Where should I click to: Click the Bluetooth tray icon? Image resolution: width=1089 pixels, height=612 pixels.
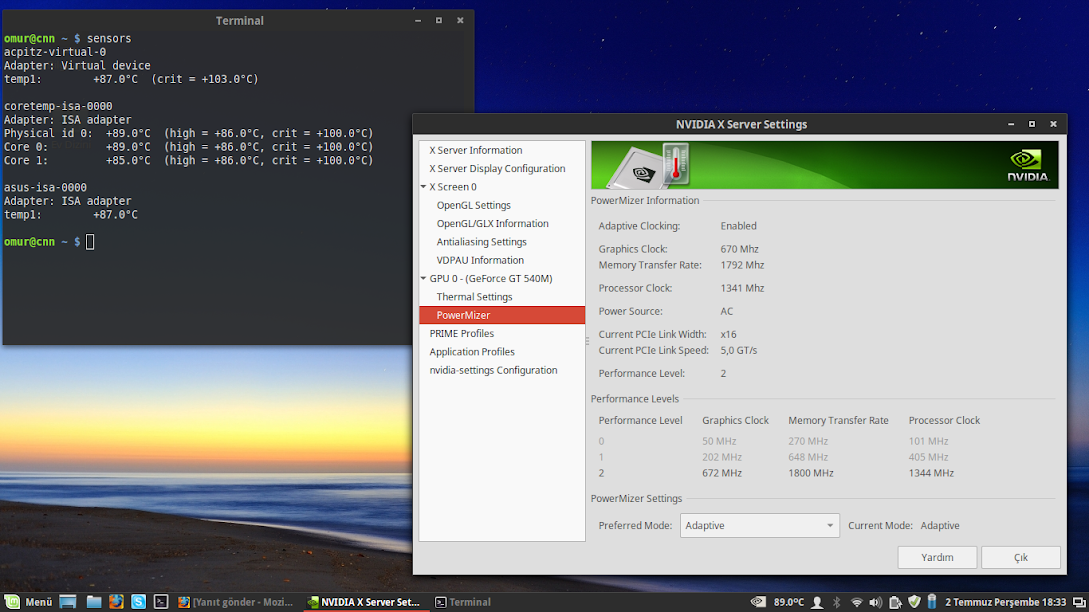[836, 602]
